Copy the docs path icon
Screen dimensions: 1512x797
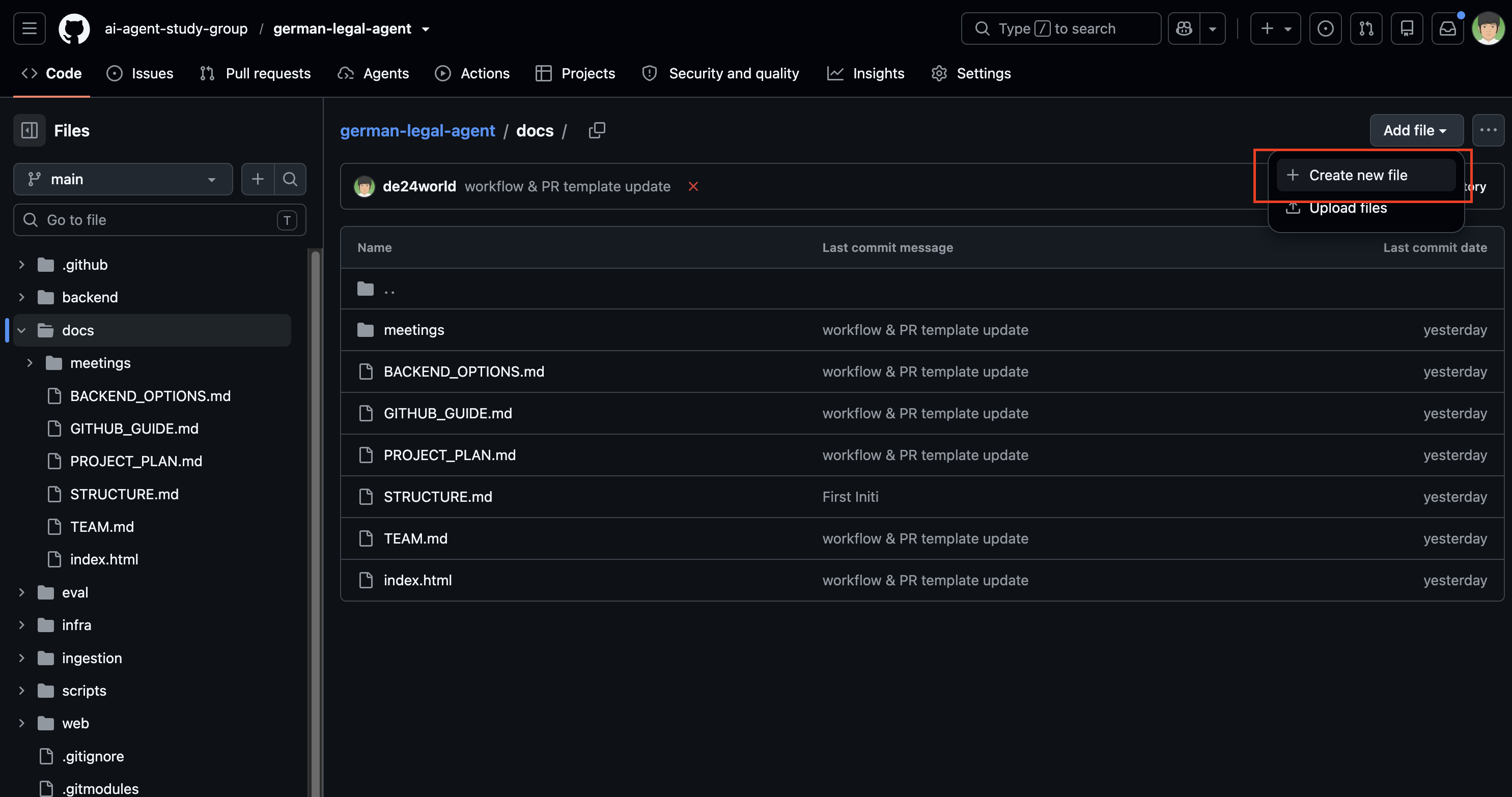[x=597, y=130]
